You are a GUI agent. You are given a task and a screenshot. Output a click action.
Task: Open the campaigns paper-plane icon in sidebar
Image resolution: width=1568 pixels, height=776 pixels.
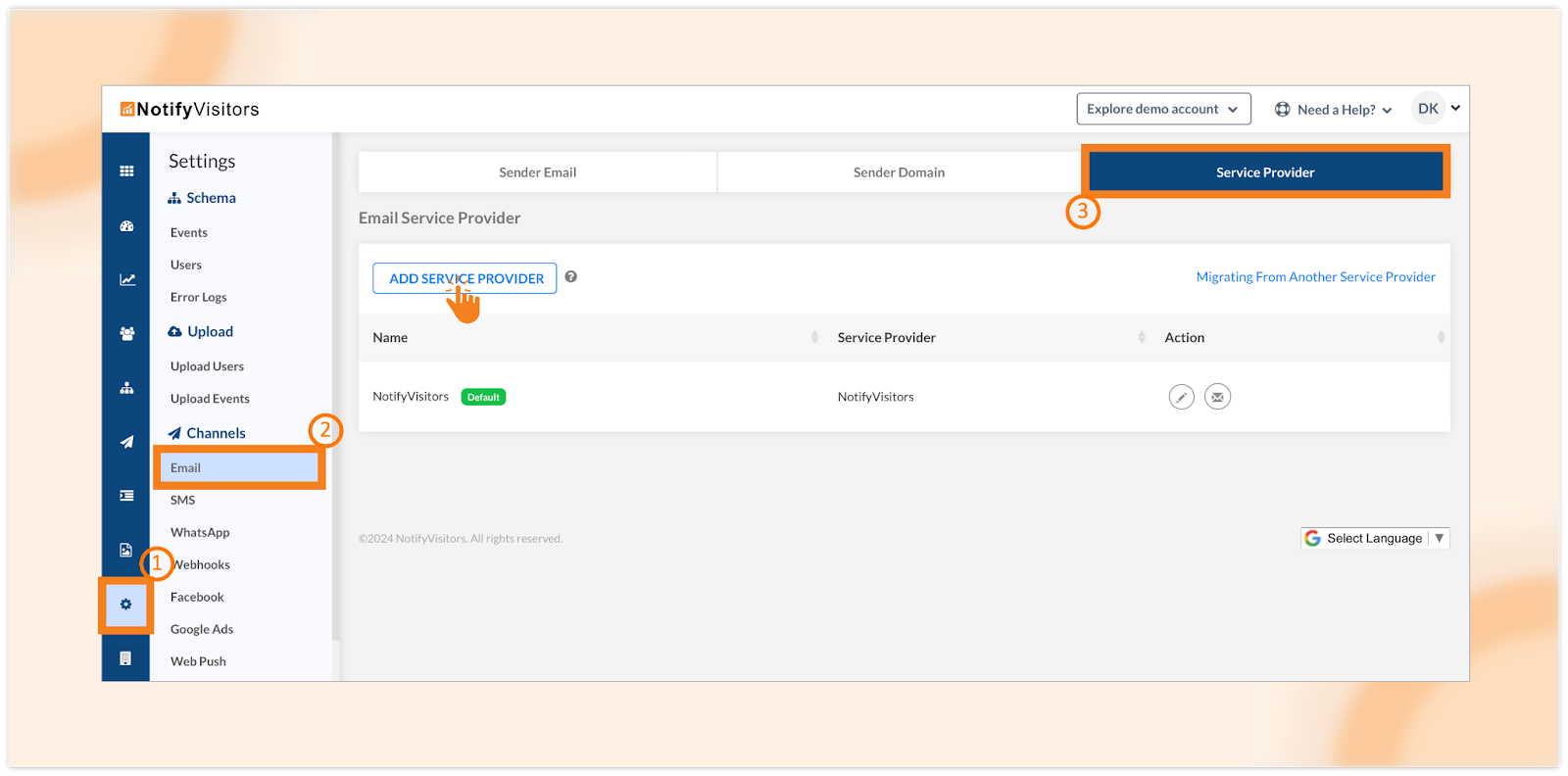click(x=126, y=442)
